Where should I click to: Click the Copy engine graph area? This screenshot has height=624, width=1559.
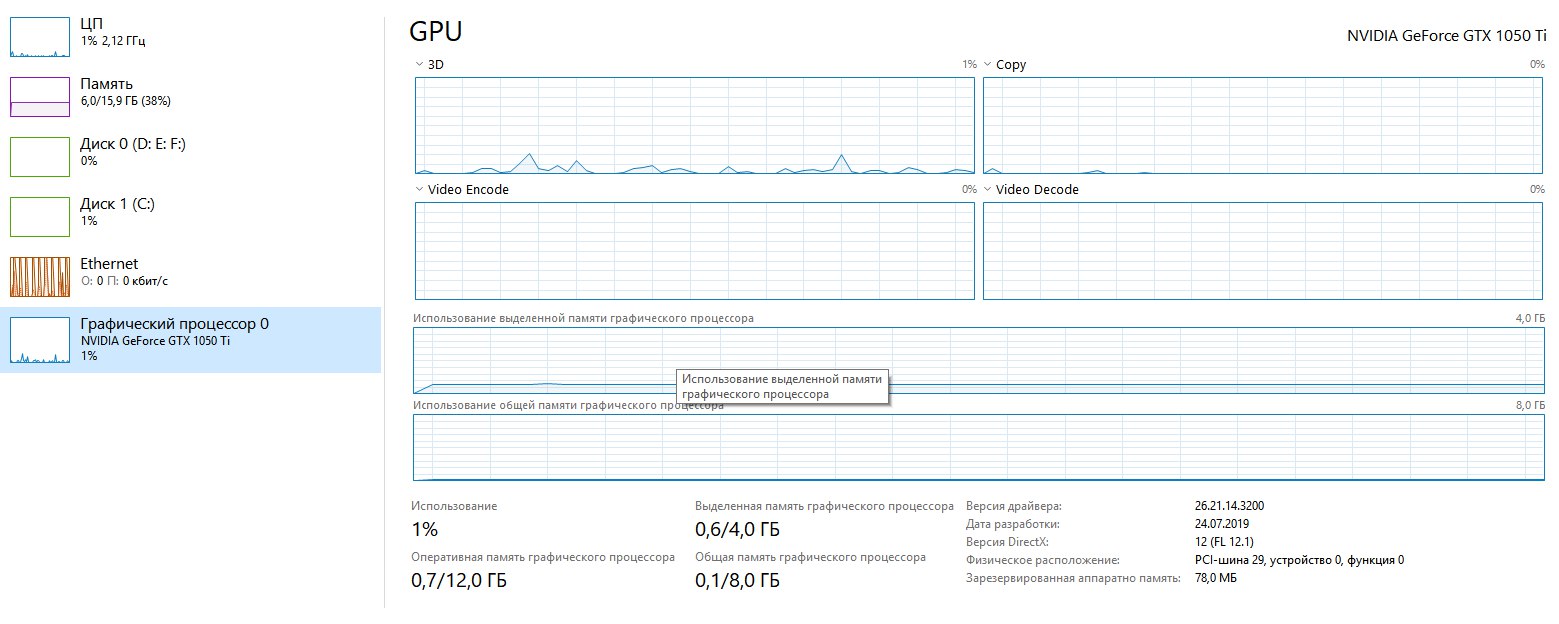tap(1262, 126)
